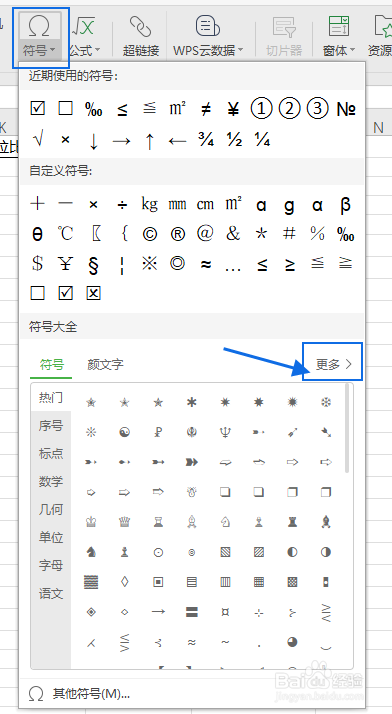Insert the snowflake symbol in 热门 grid

tap(326, 402)
